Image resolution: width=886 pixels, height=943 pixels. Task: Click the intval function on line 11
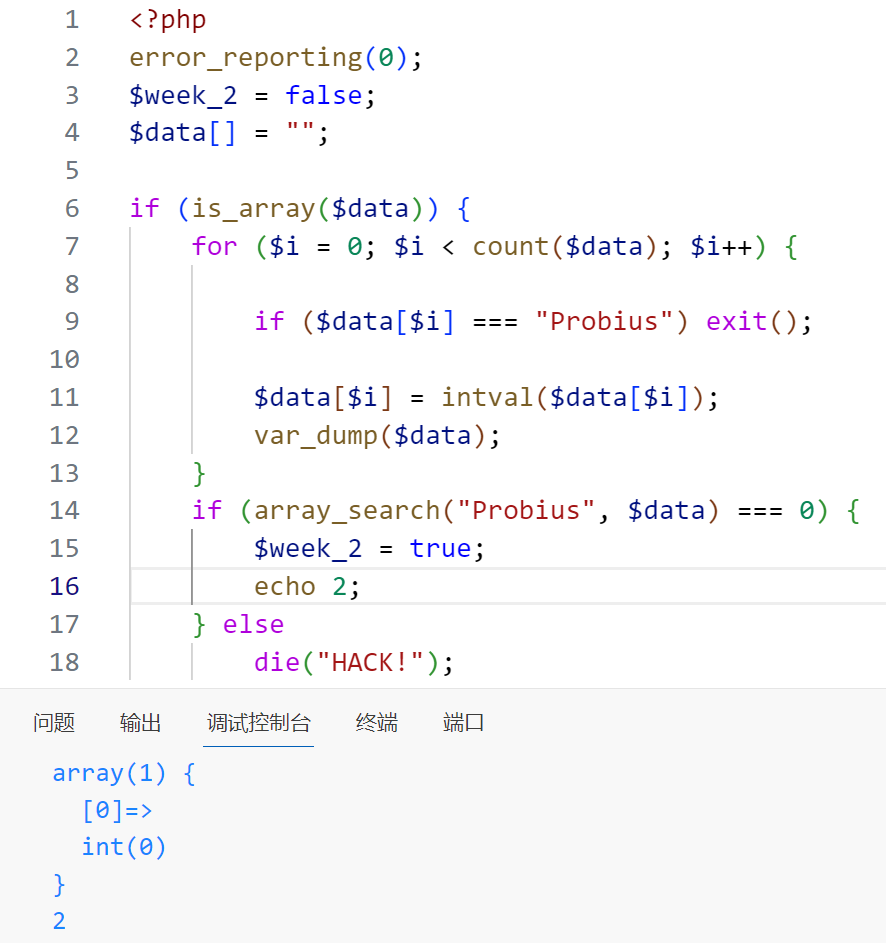click(x=488, y=397)
